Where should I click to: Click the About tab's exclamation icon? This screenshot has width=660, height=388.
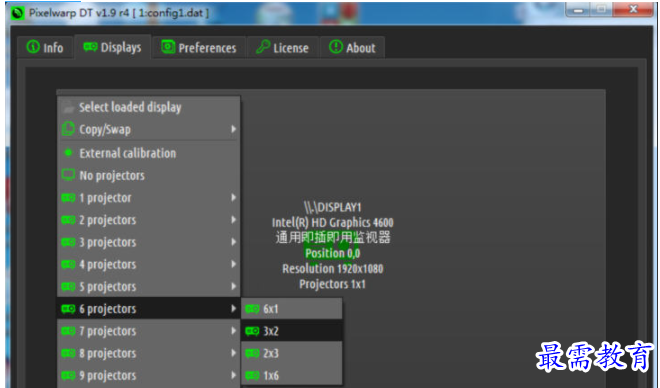[335, 47]
